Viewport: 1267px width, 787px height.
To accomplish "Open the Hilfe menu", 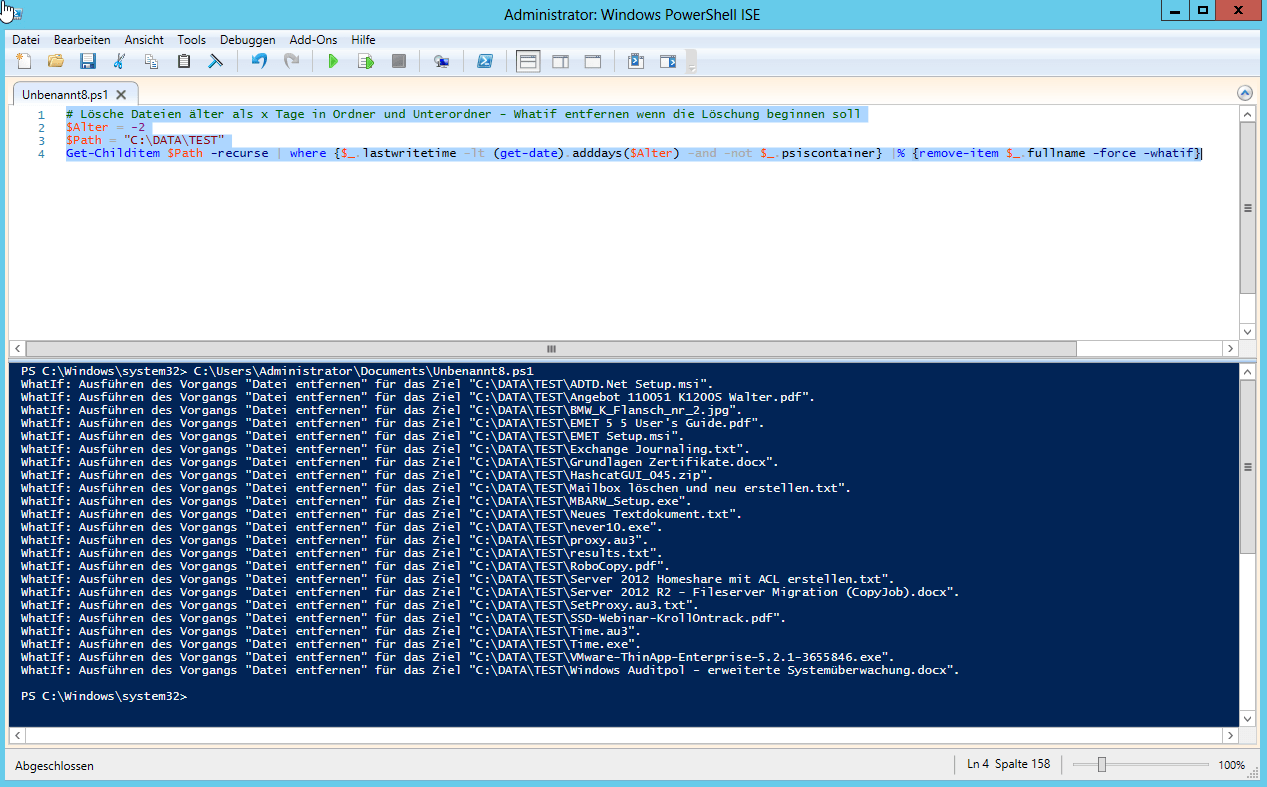I will coord(362,40).
